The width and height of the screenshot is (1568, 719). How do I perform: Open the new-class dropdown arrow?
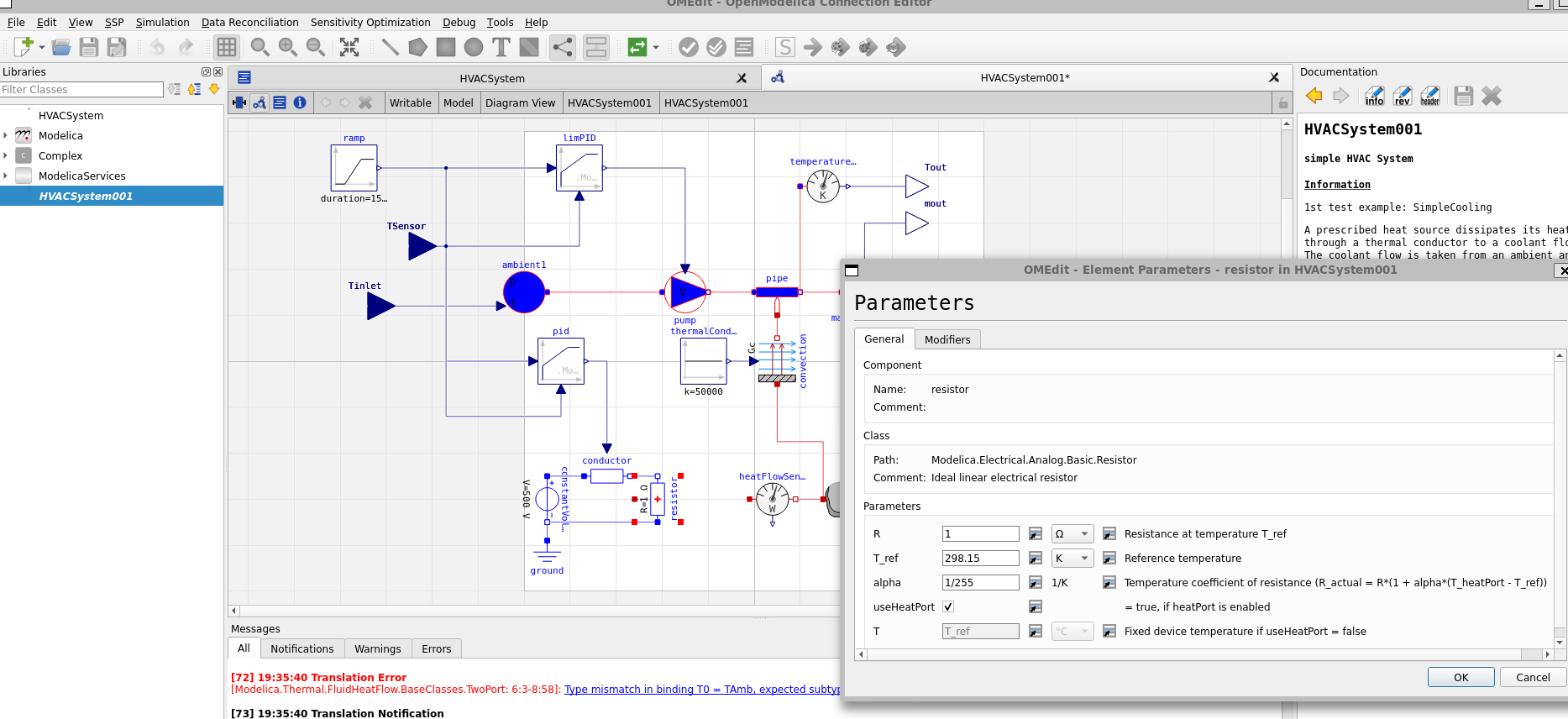point(42,47)
